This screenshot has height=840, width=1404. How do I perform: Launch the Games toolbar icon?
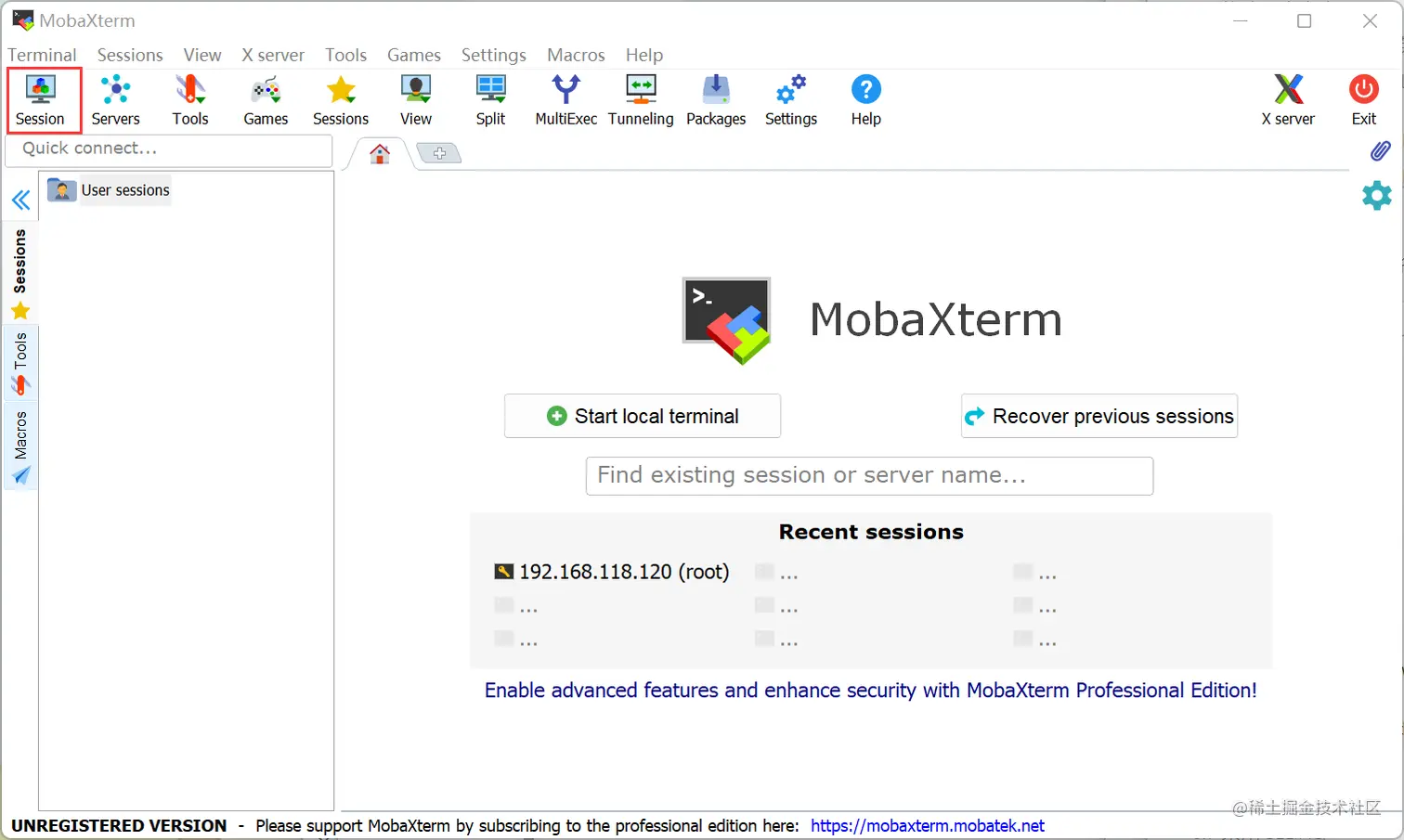[266, 100]
